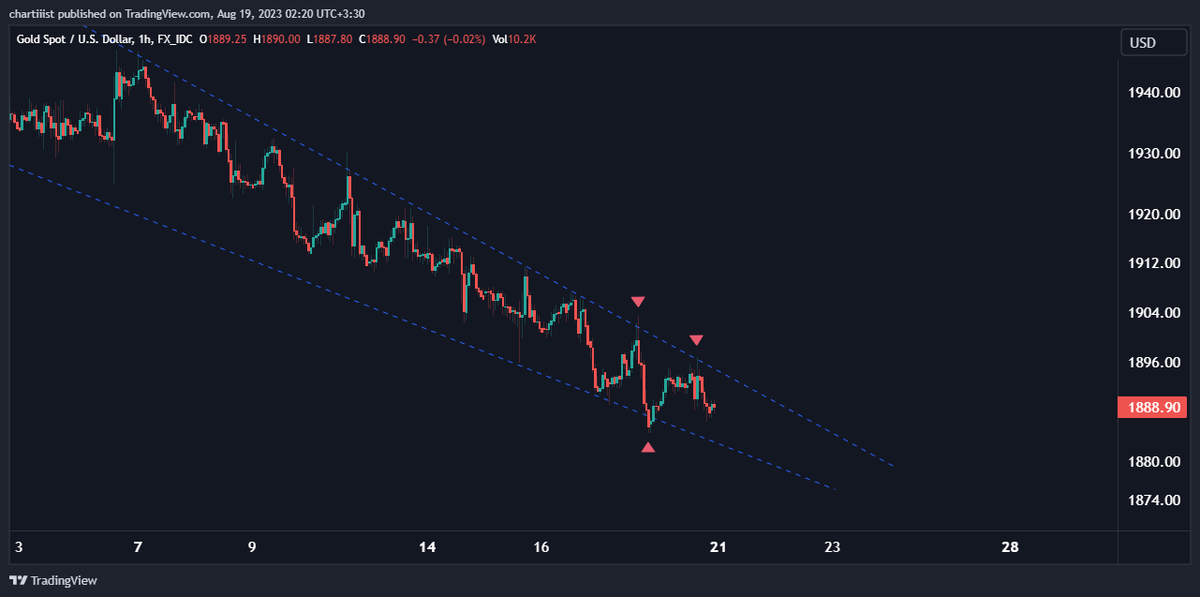
Task: Click price axis label 1912.00
Action: pos(1155,263)
